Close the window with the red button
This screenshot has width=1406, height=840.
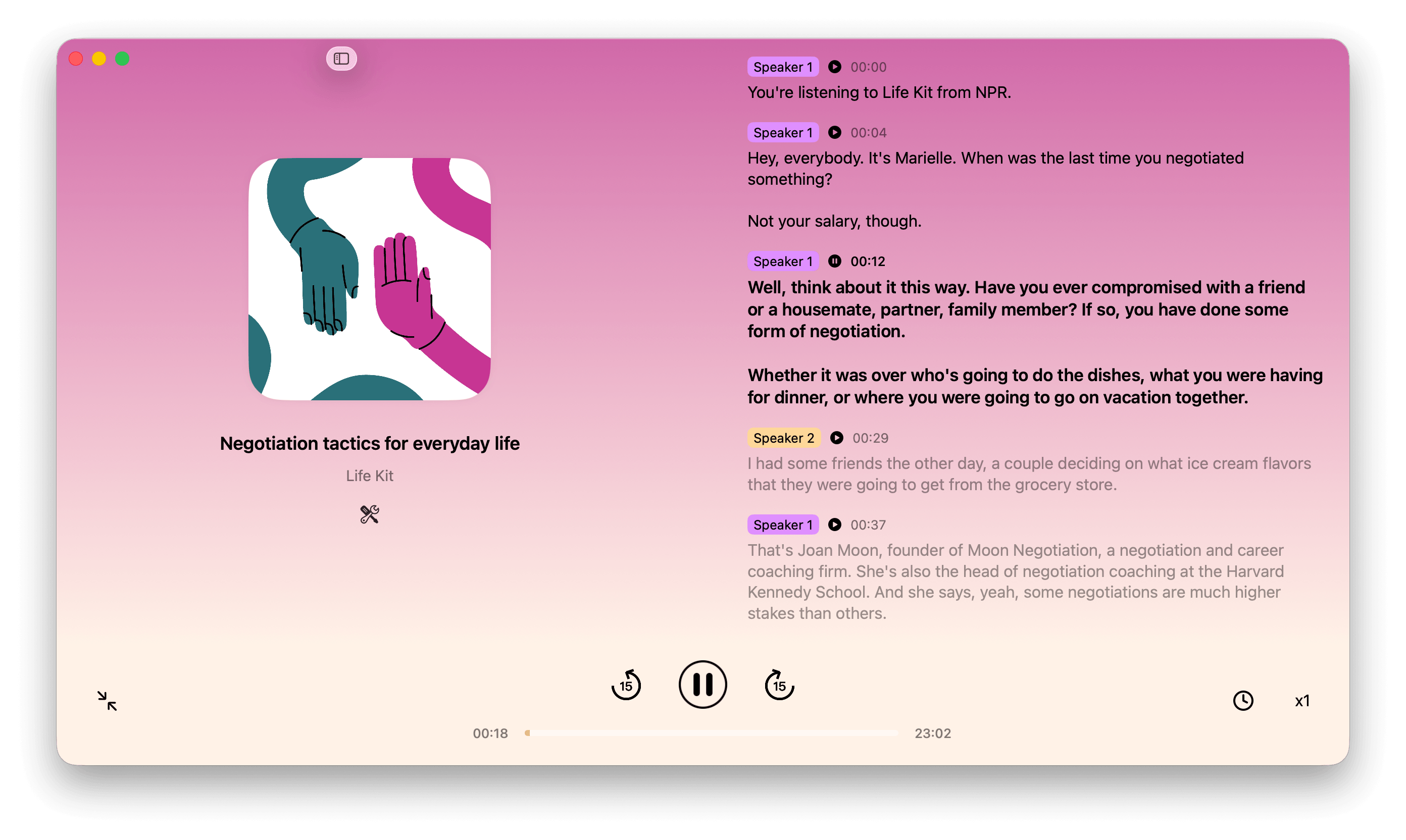76,59
